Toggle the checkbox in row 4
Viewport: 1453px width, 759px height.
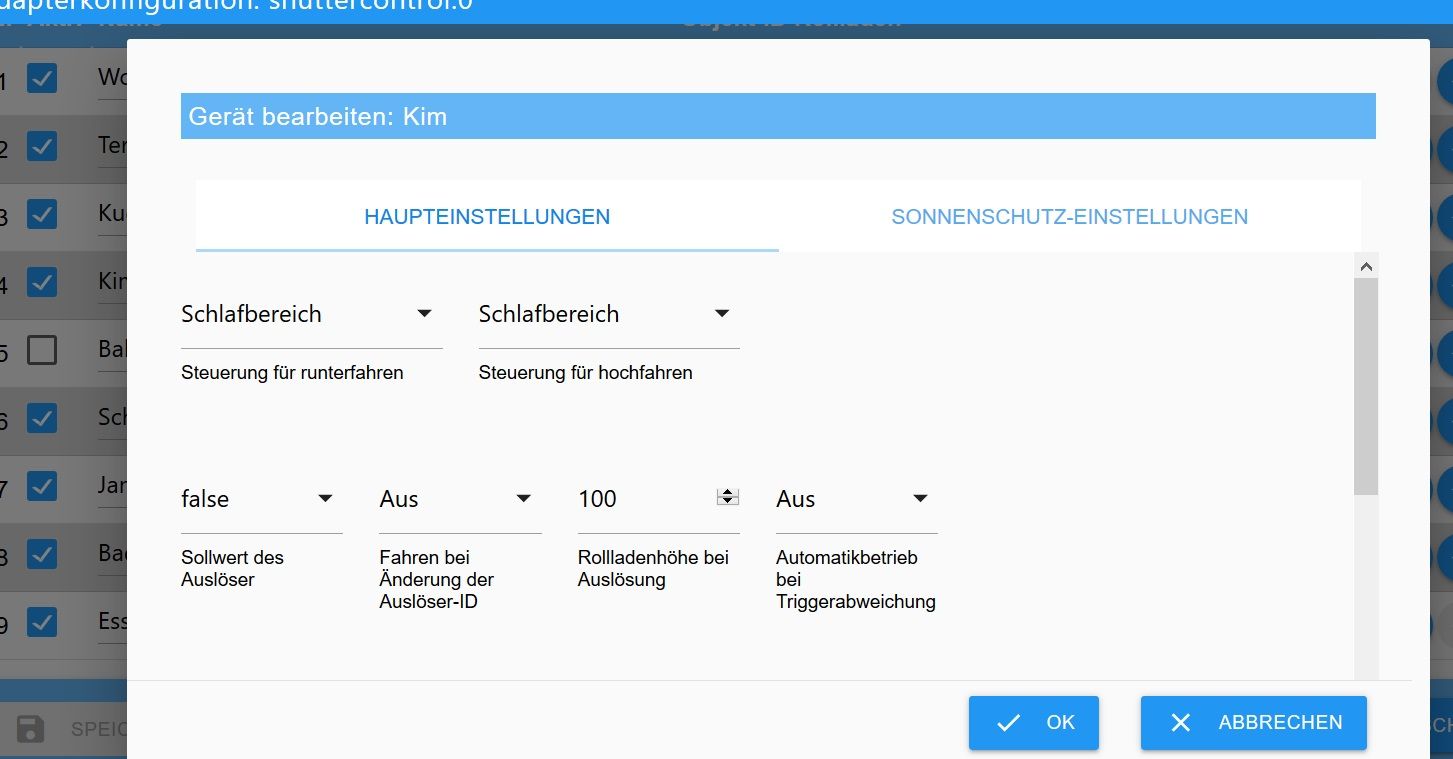(42, 282)
